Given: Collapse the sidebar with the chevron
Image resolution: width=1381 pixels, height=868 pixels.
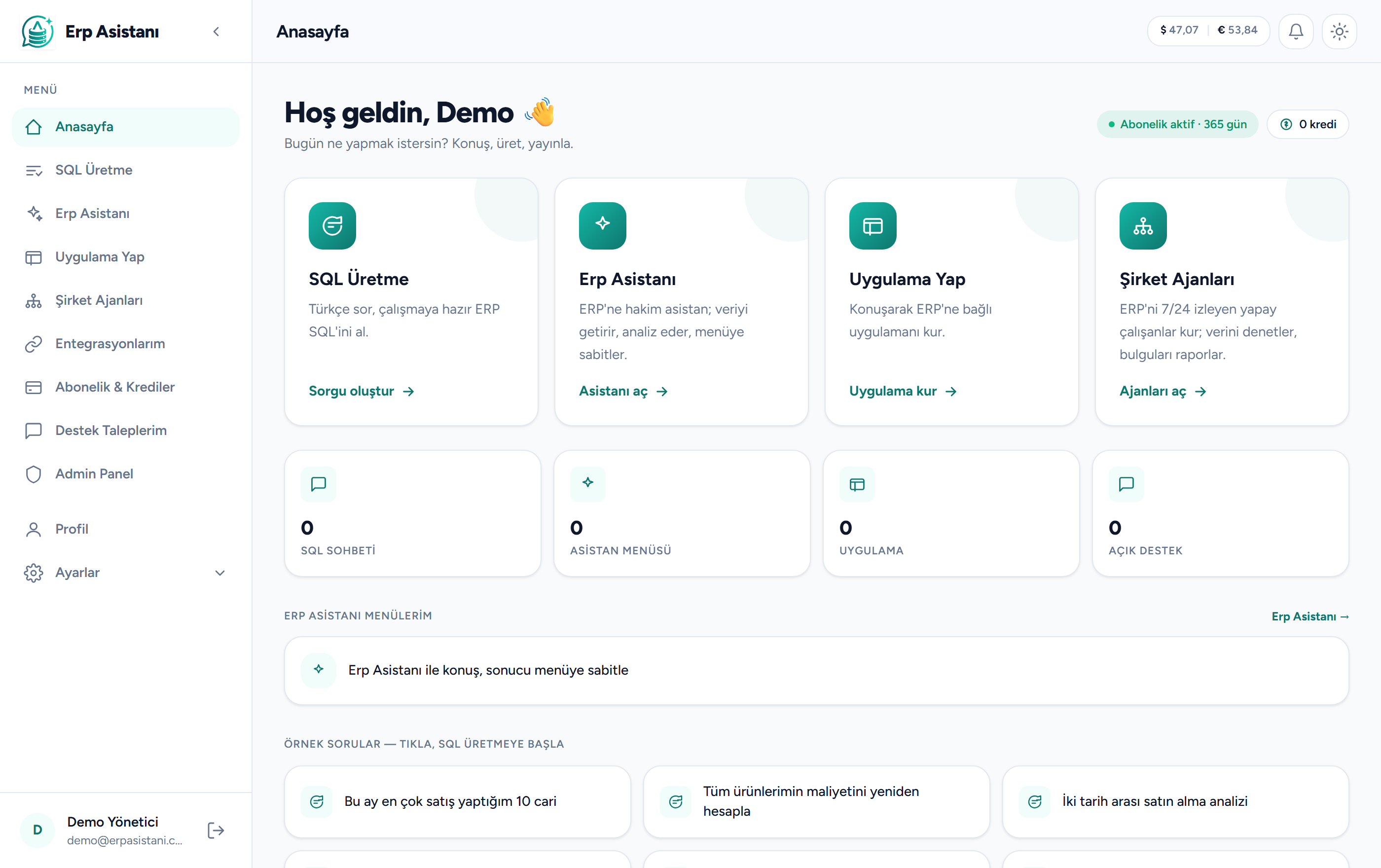Looking at the screenshot, I should click(x=216, y=32).
